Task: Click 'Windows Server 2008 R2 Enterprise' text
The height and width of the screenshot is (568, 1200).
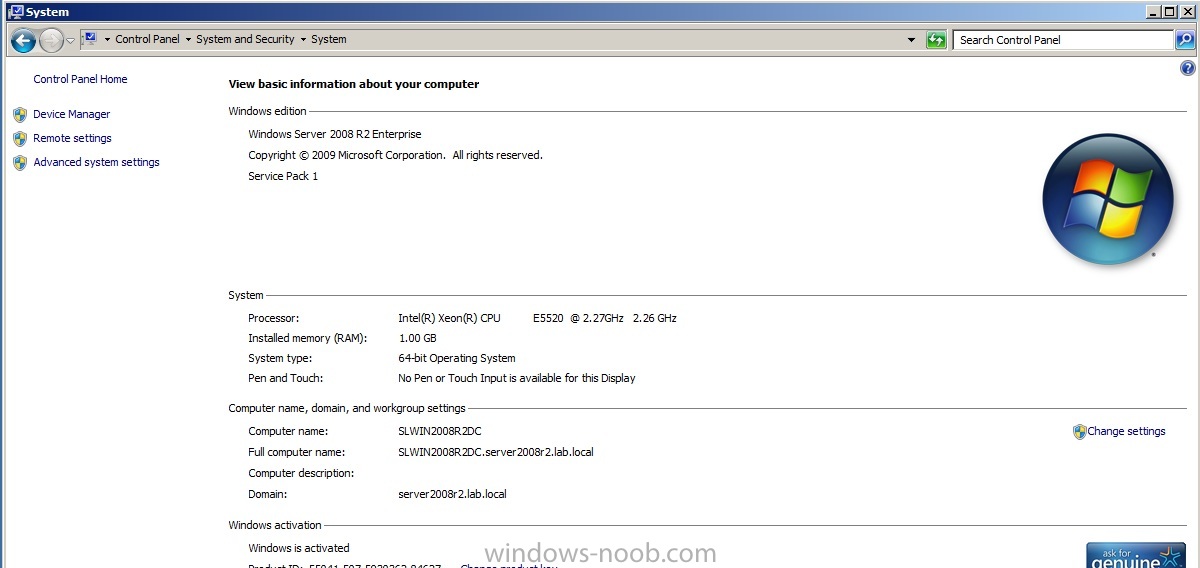Action: coord(335,134)
